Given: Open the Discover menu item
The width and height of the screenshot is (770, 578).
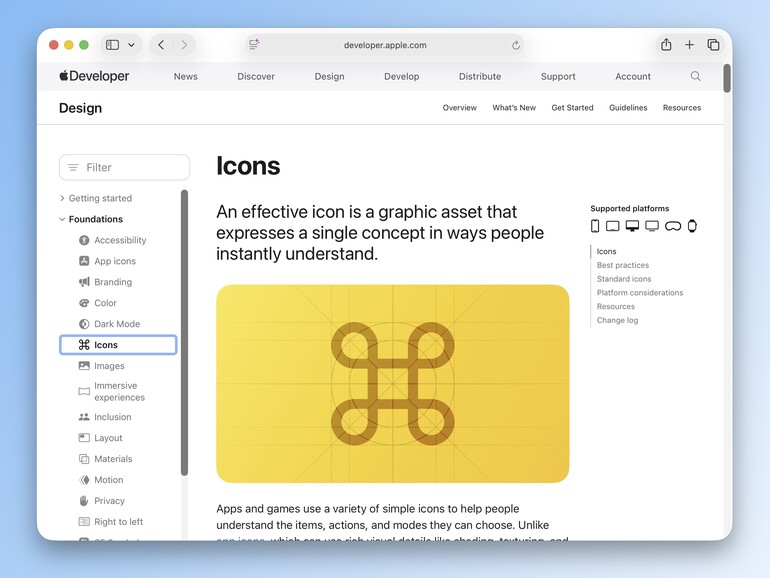Looking at the screenshot, I should click(256, 77).
